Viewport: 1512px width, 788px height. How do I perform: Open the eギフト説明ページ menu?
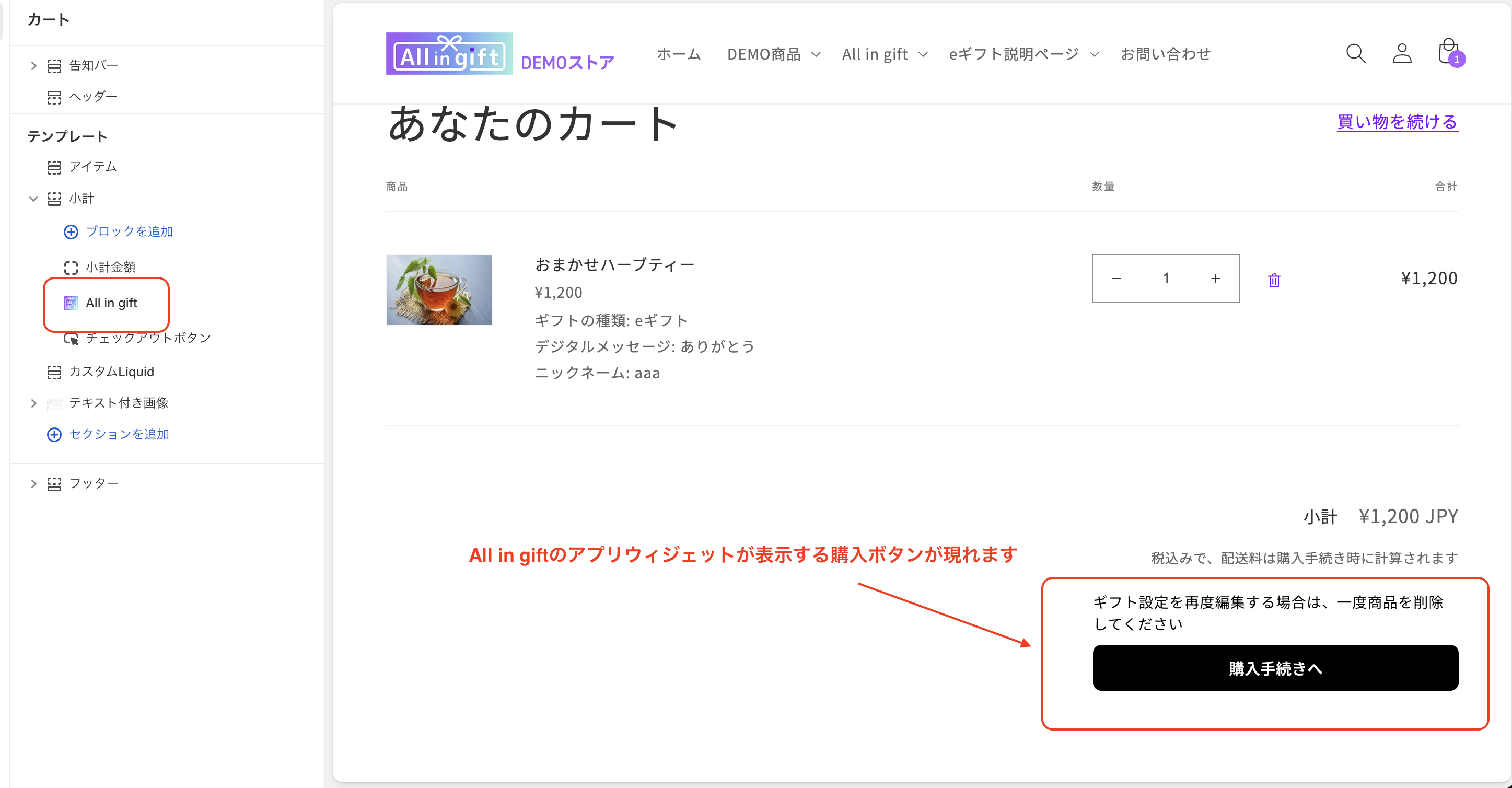coord(1023,54)
